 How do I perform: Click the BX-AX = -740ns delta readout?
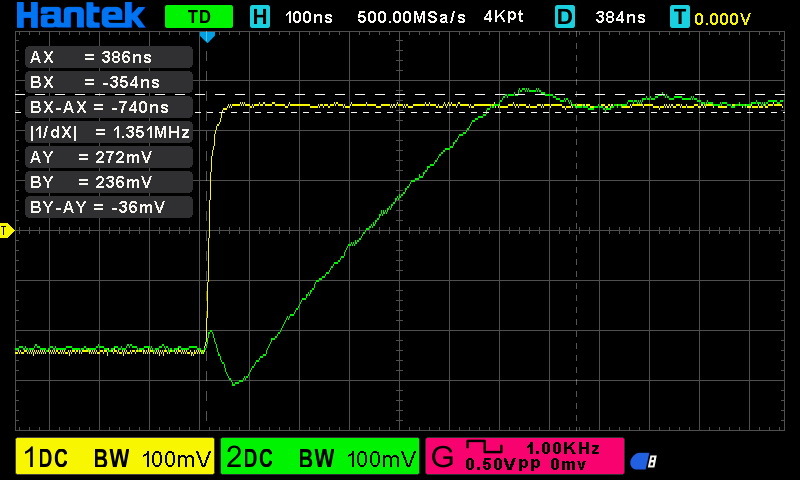109,107
